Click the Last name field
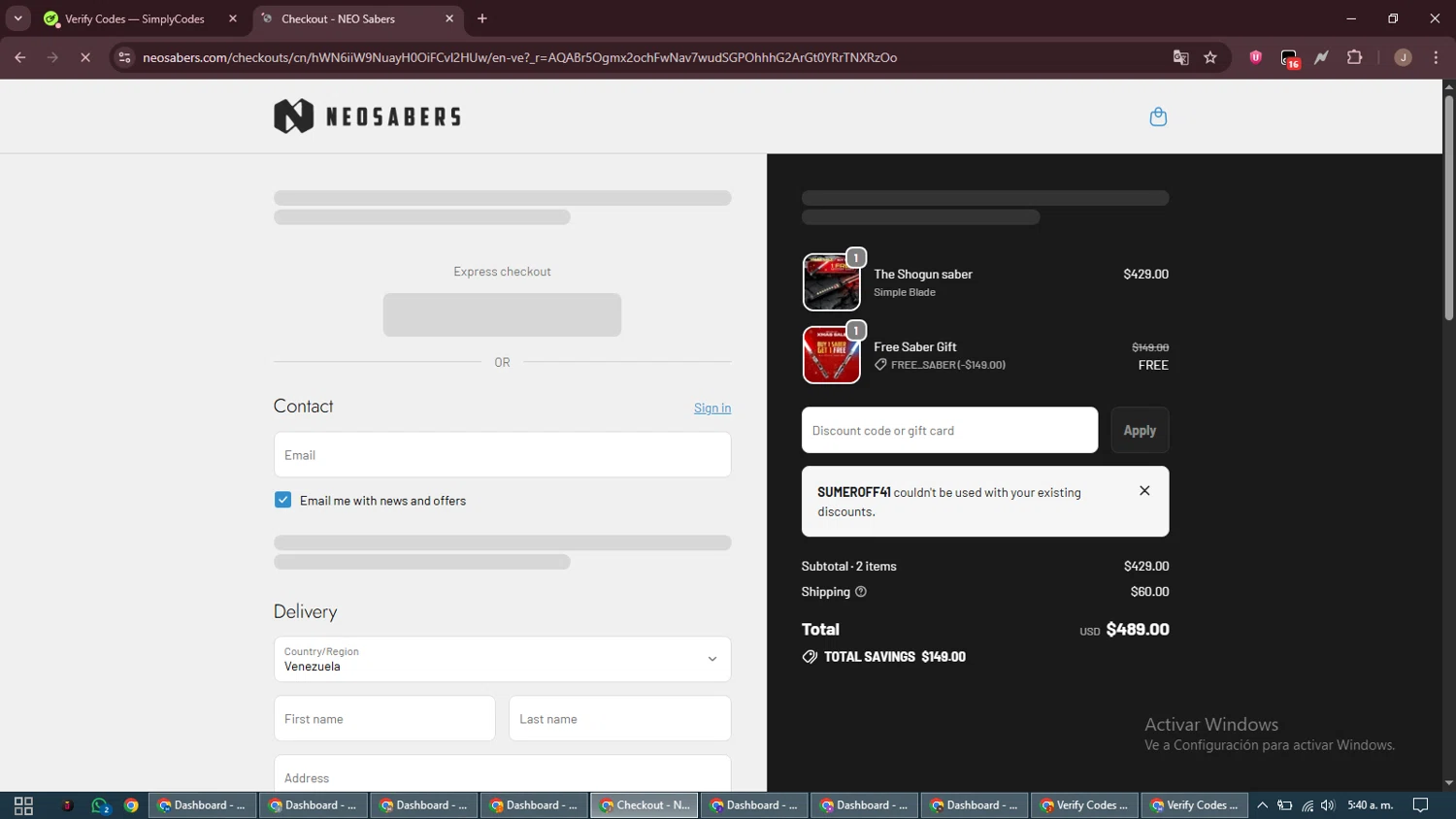 [619, 718]
